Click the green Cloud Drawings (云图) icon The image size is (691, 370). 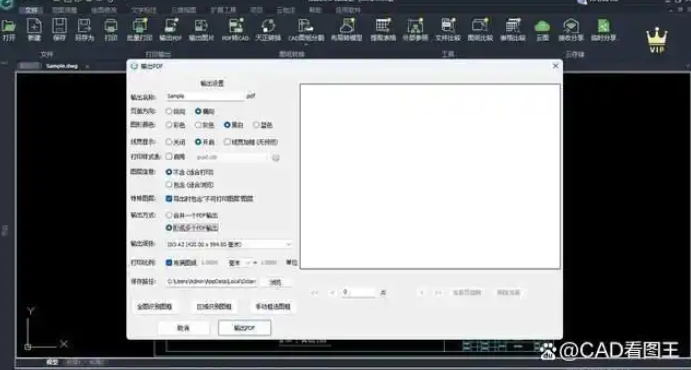click(x=542, y=26)
